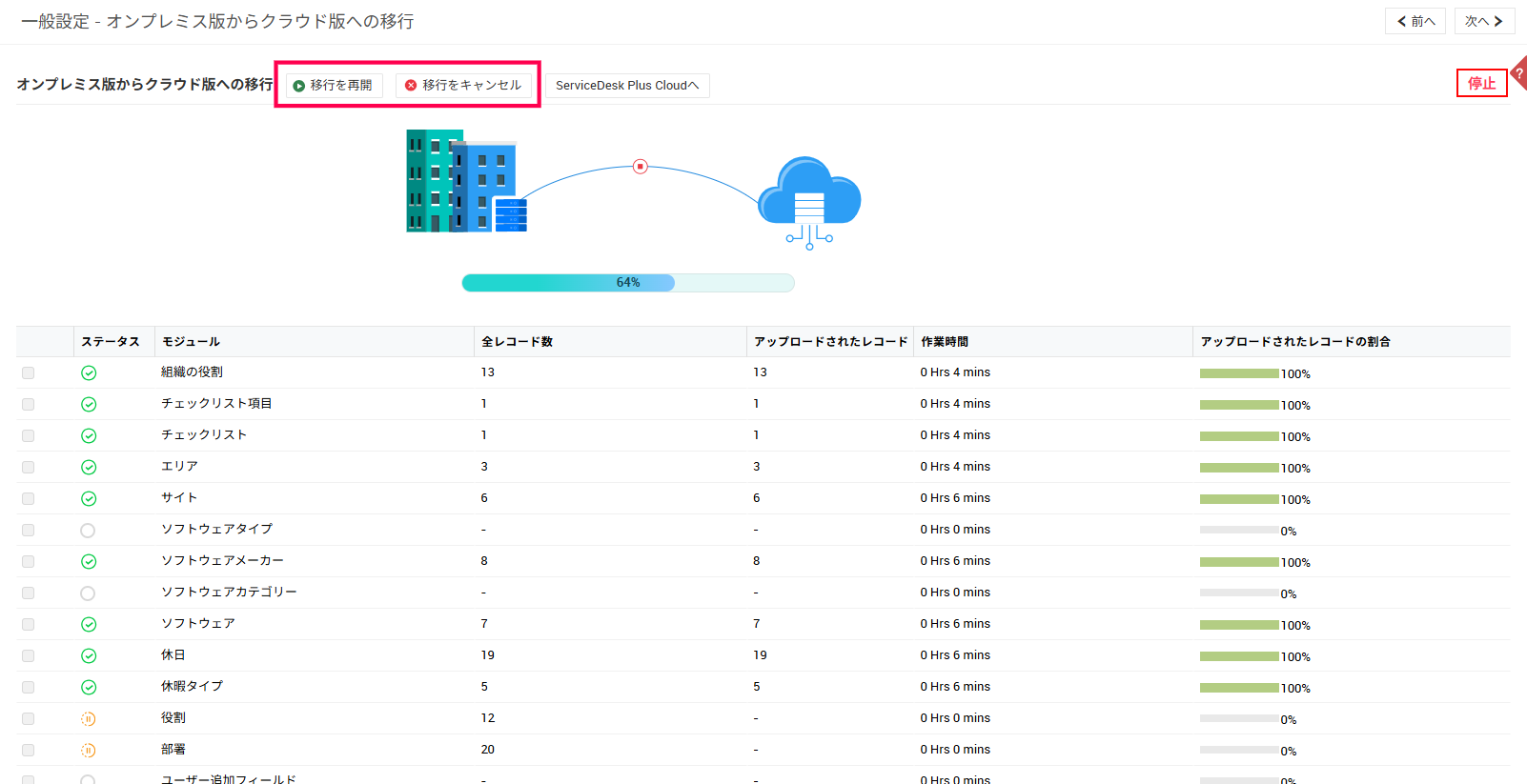Viewport: 1527px width, 784px height.
Task: Go to the previous page with 前へ
Action: click(1415, 21)
